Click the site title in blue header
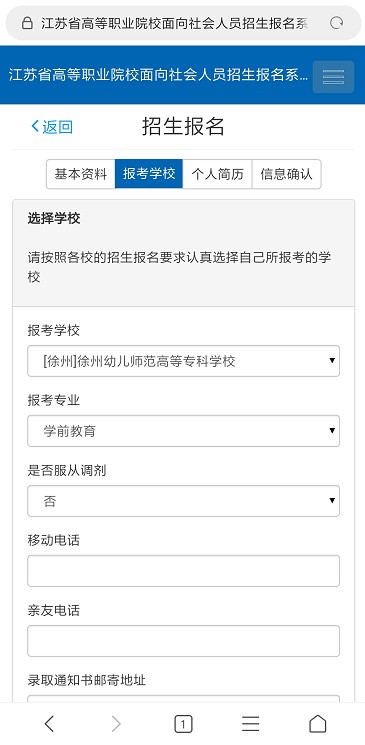Viewport: 365px width, 745px height. point(158,75)
